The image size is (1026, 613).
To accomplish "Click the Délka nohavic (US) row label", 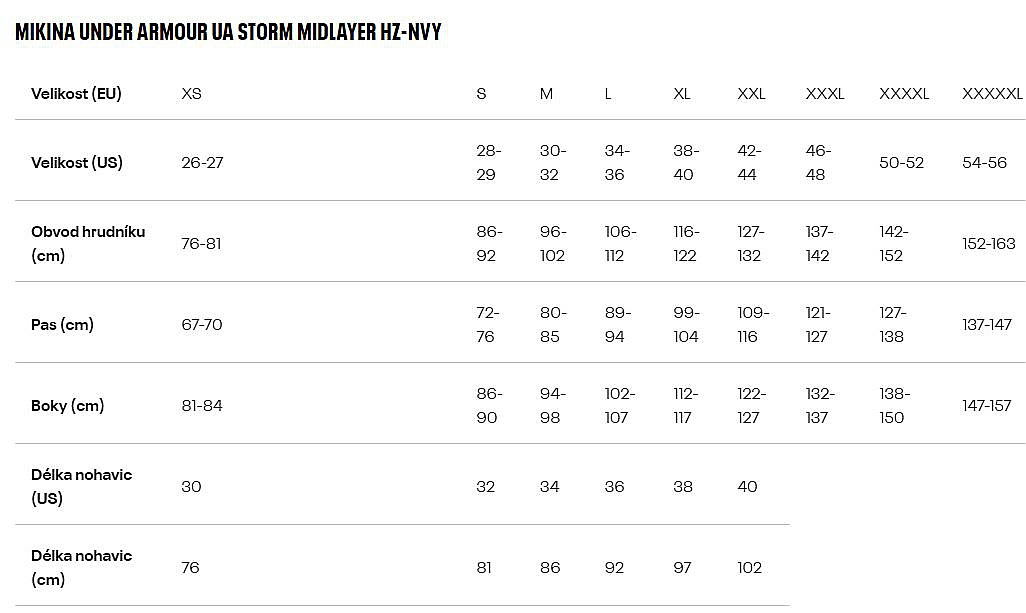I will click(x=82, y=486).
